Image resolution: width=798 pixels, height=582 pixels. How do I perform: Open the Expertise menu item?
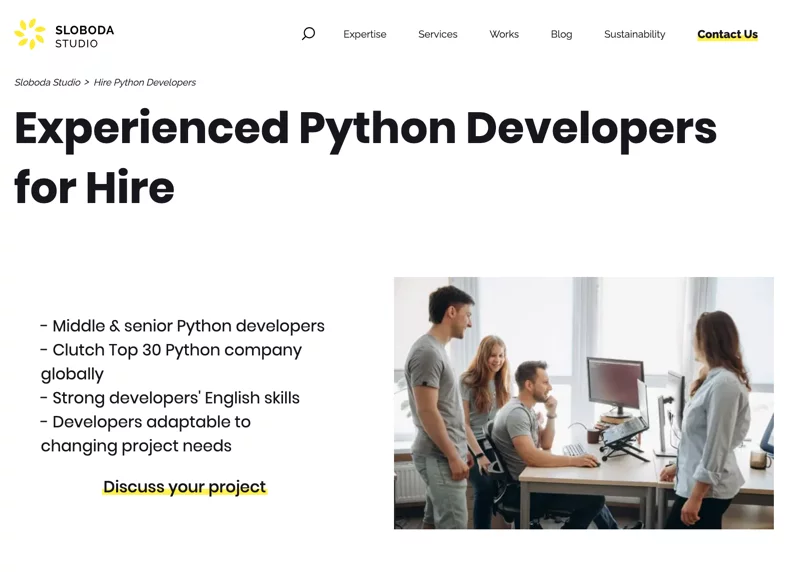(364, 34)
